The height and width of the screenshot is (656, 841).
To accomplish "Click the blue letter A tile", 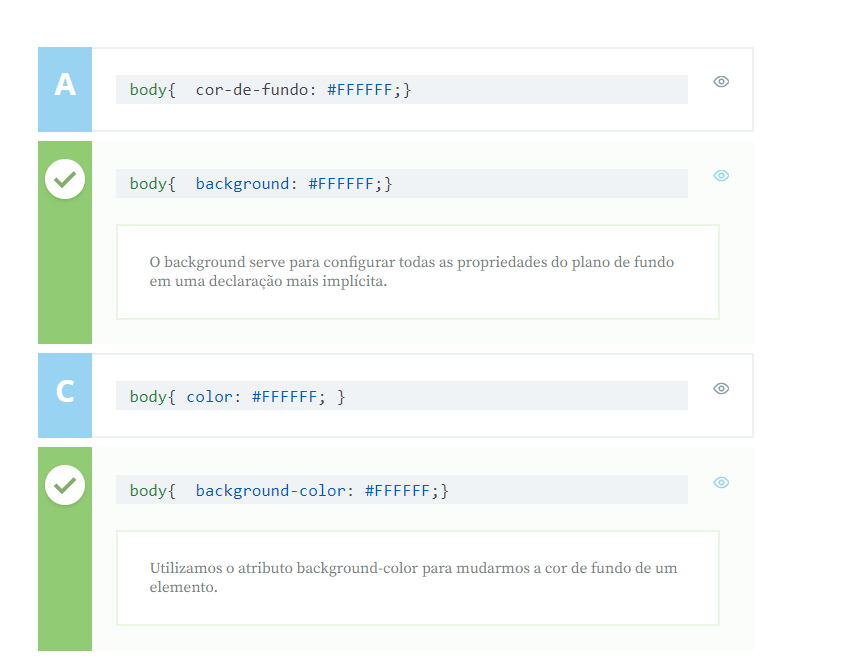I will pyautogui.click(x=65, y=89).
